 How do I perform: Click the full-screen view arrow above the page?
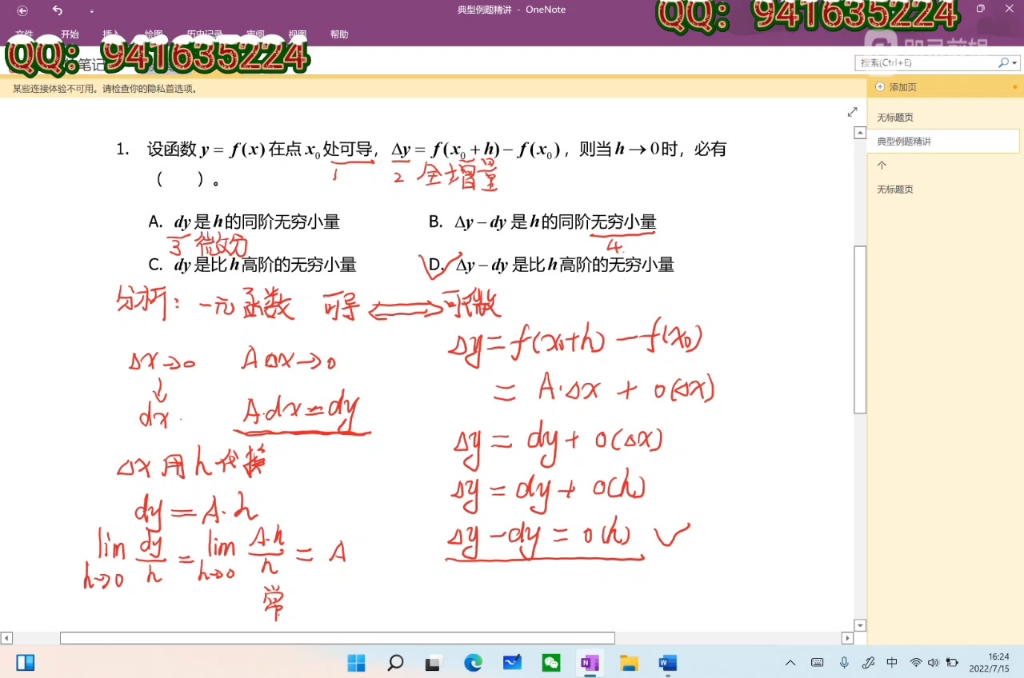pyautogui.click(x=852, y=112)
